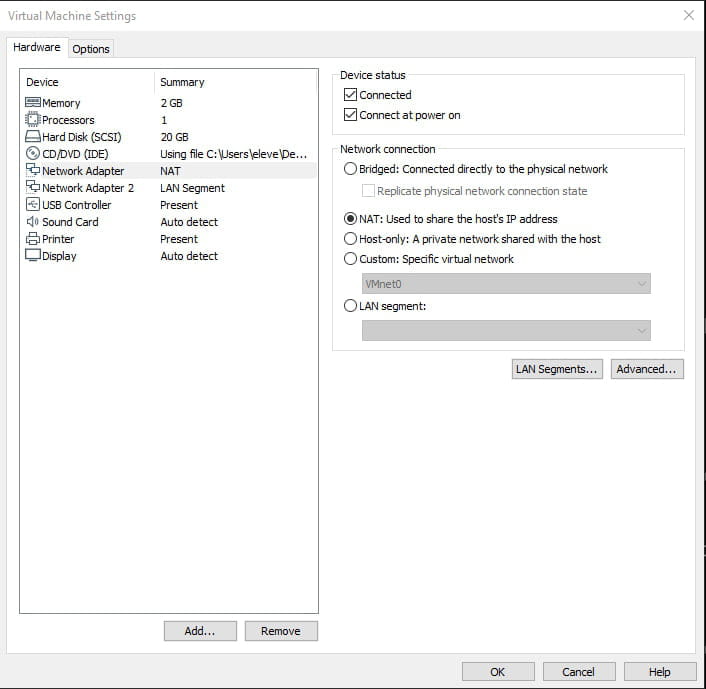The image size is (706, 689).
Task: Click the USB Controller icon
Action: pos(33,204)
